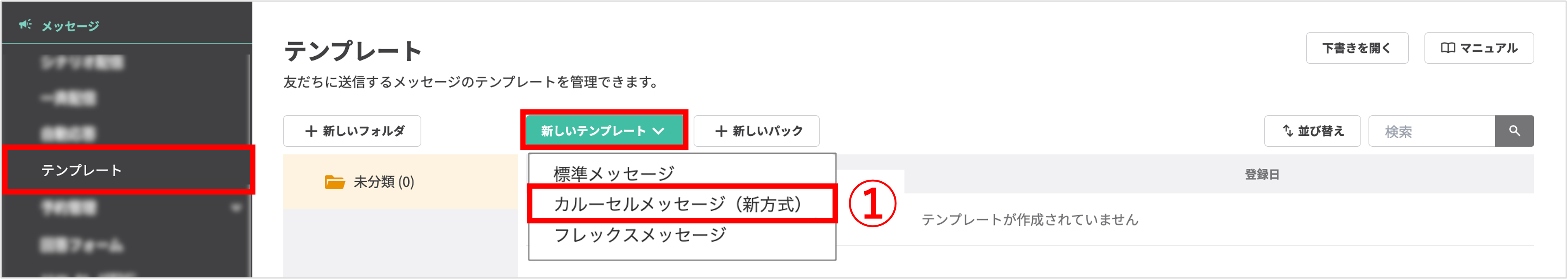Screen dimensions: 1568x279
Task: Open テンプレート in the sidebar
Action: [x=82, y=170]
